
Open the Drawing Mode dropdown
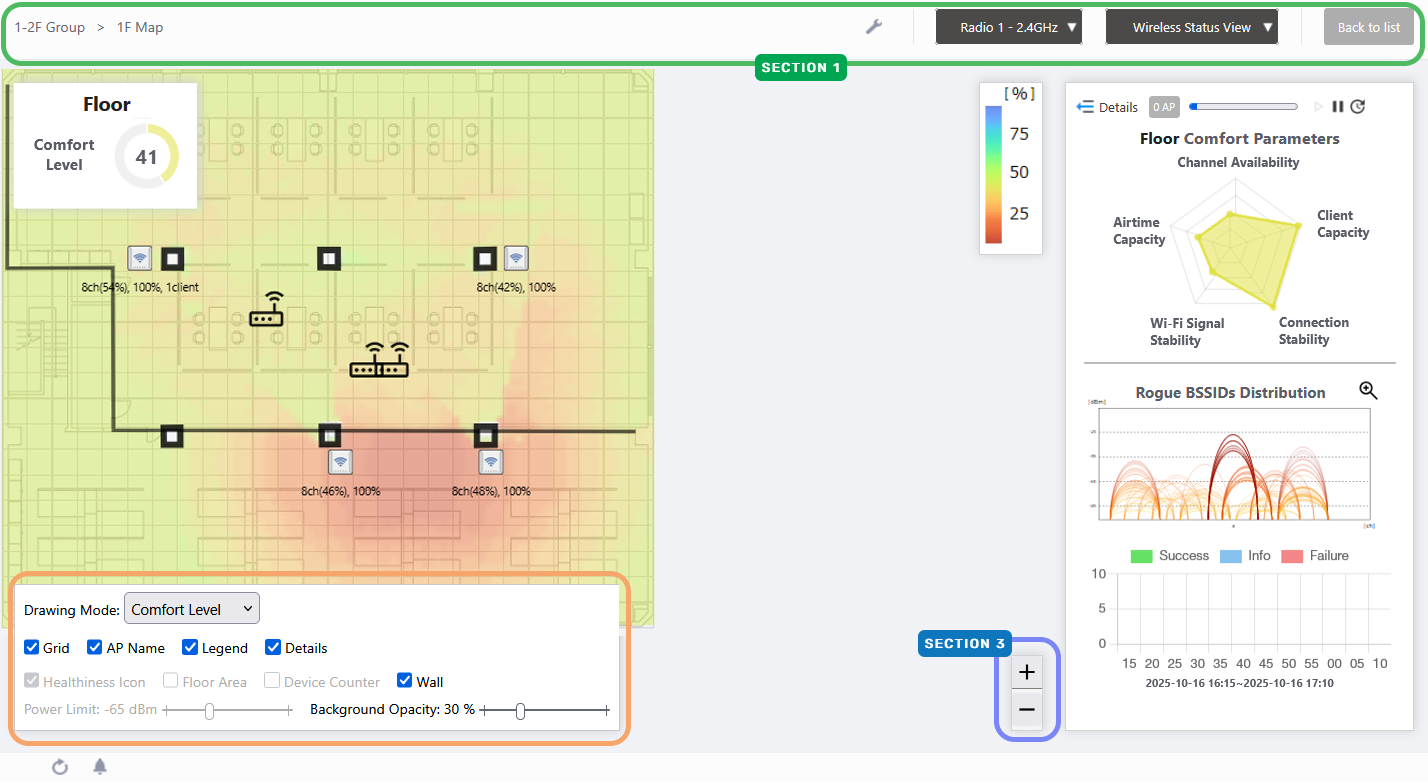[191, 608]
